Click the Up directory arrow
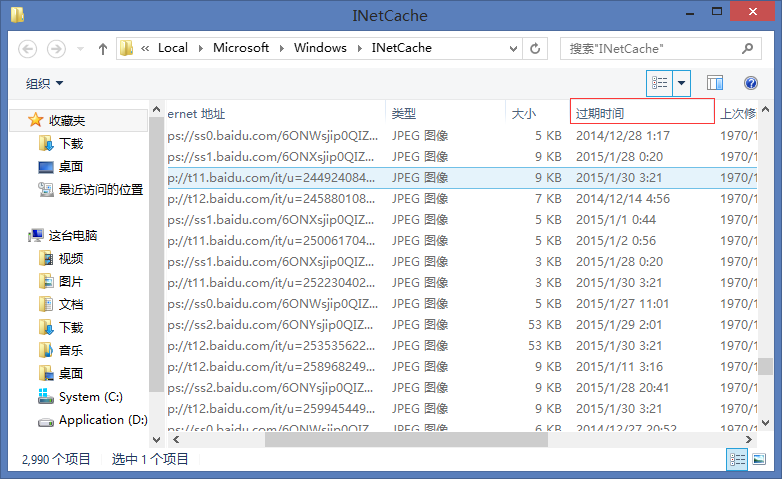This screenshot has width=782, height=479. point(103,48)
